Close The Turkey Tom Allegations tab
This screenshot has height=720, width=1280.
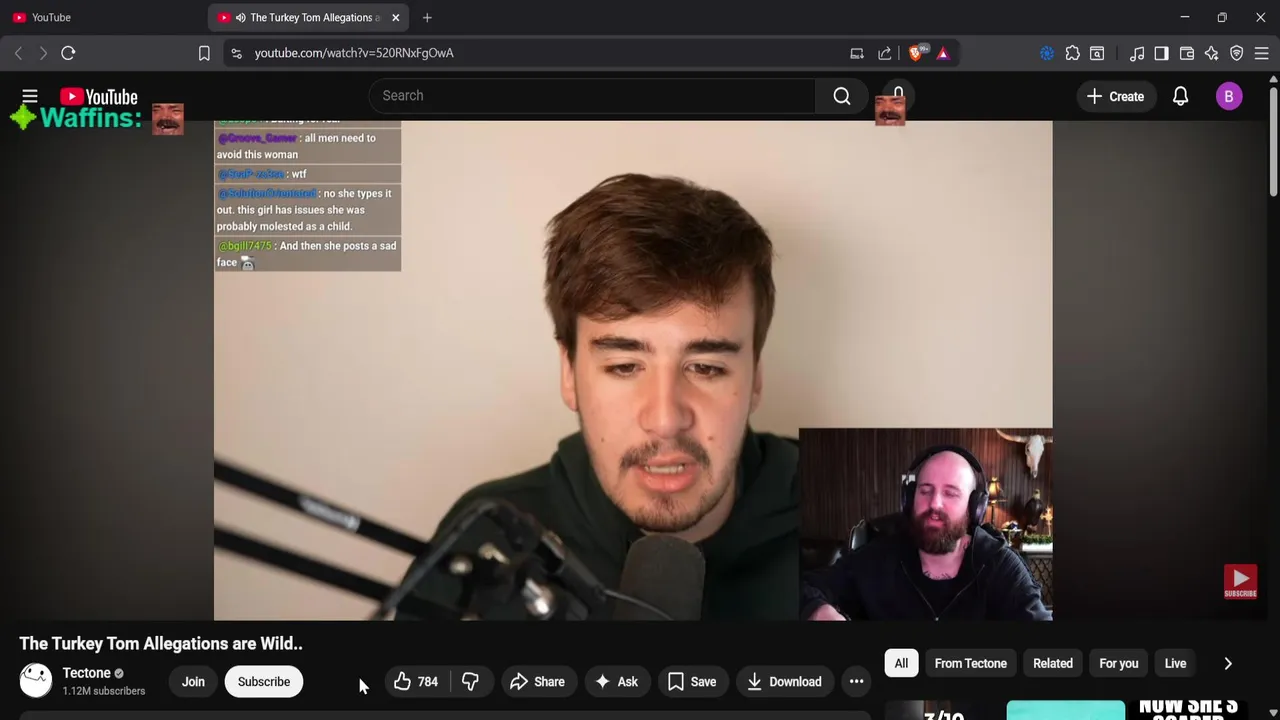[x=395, y=18]
